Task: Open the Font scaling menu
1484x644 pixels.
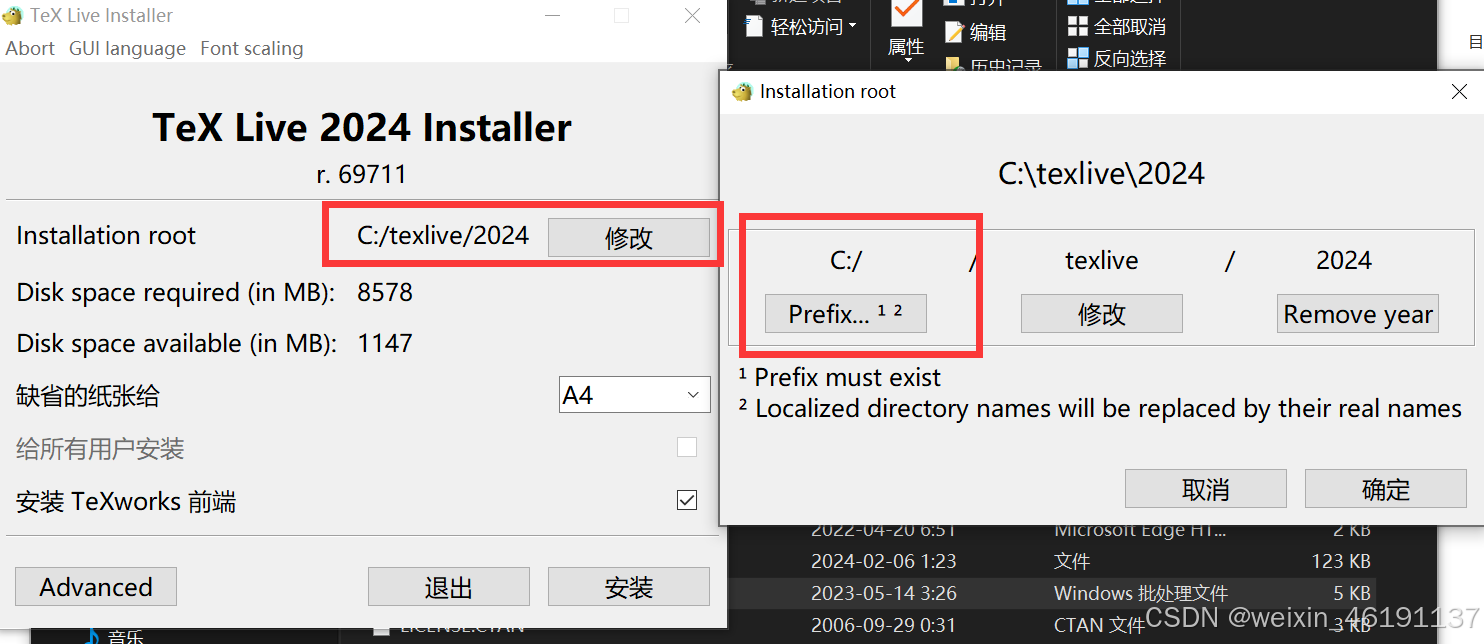Action: point(251,48)
